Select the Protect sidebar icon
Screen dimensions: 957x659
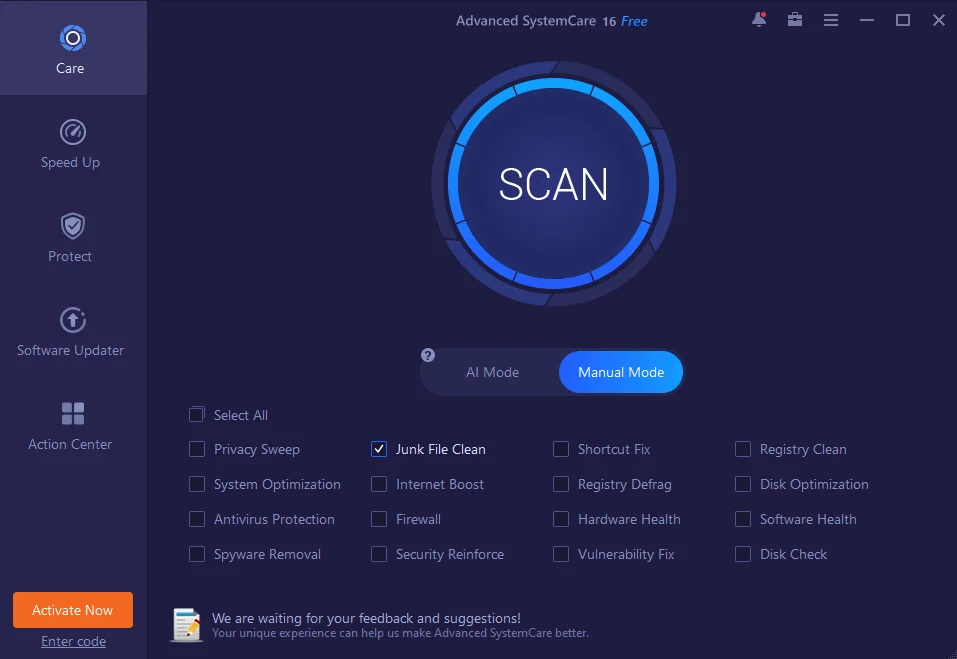(x=70, y=238)
